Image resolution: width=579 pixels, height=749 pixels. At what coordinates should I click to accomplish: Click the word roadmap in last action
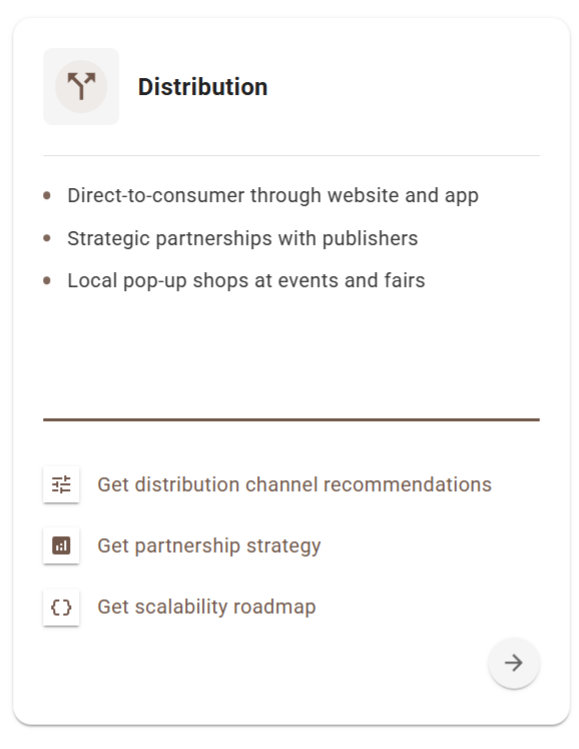coord(274,607)
